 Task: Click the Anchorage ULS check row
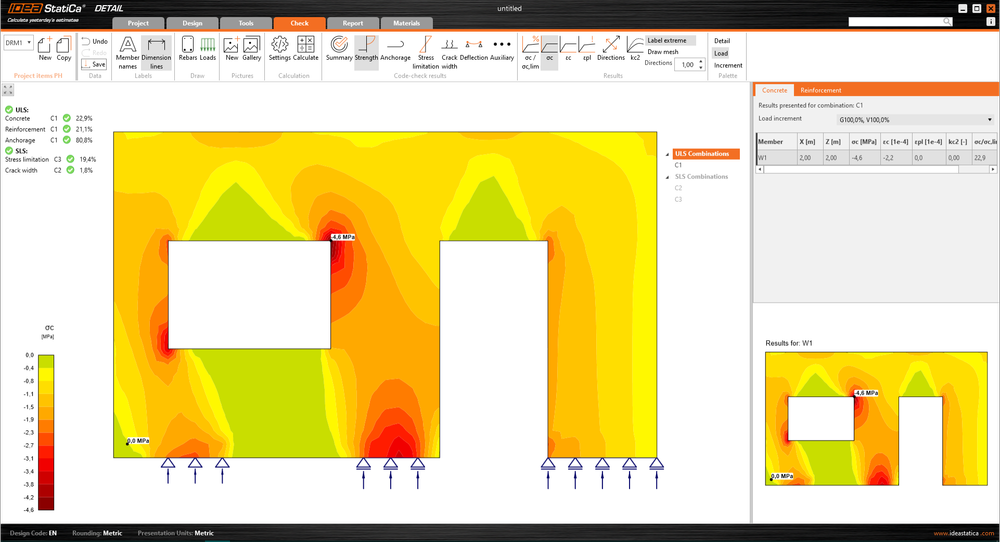point(48,140)
